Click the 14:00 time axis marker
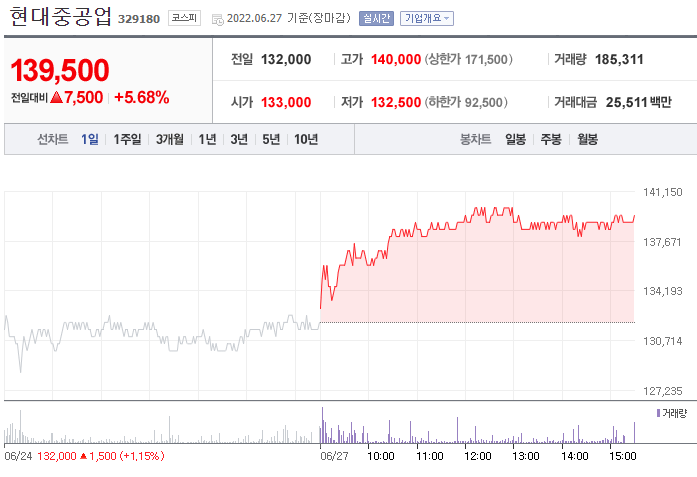The height and width of the screenshot is (477, 697). click(x=575, y=456)
